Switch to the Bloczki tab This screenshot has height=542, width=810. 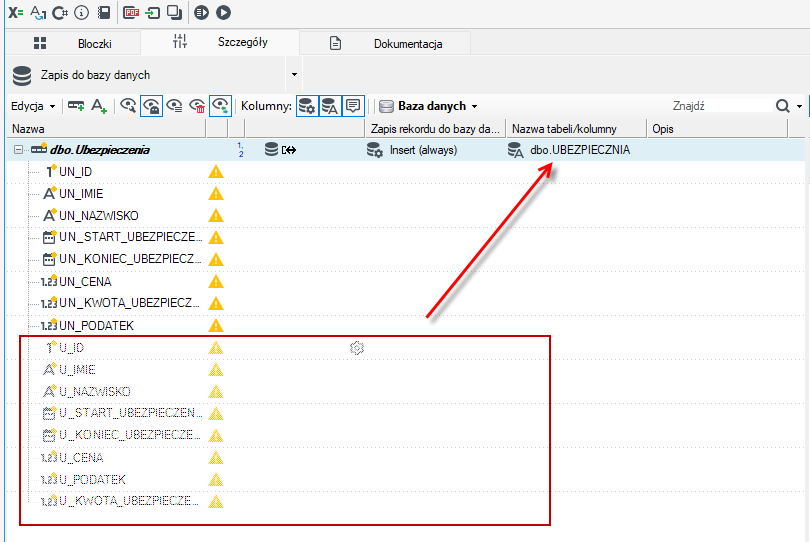tap(72, 43)
